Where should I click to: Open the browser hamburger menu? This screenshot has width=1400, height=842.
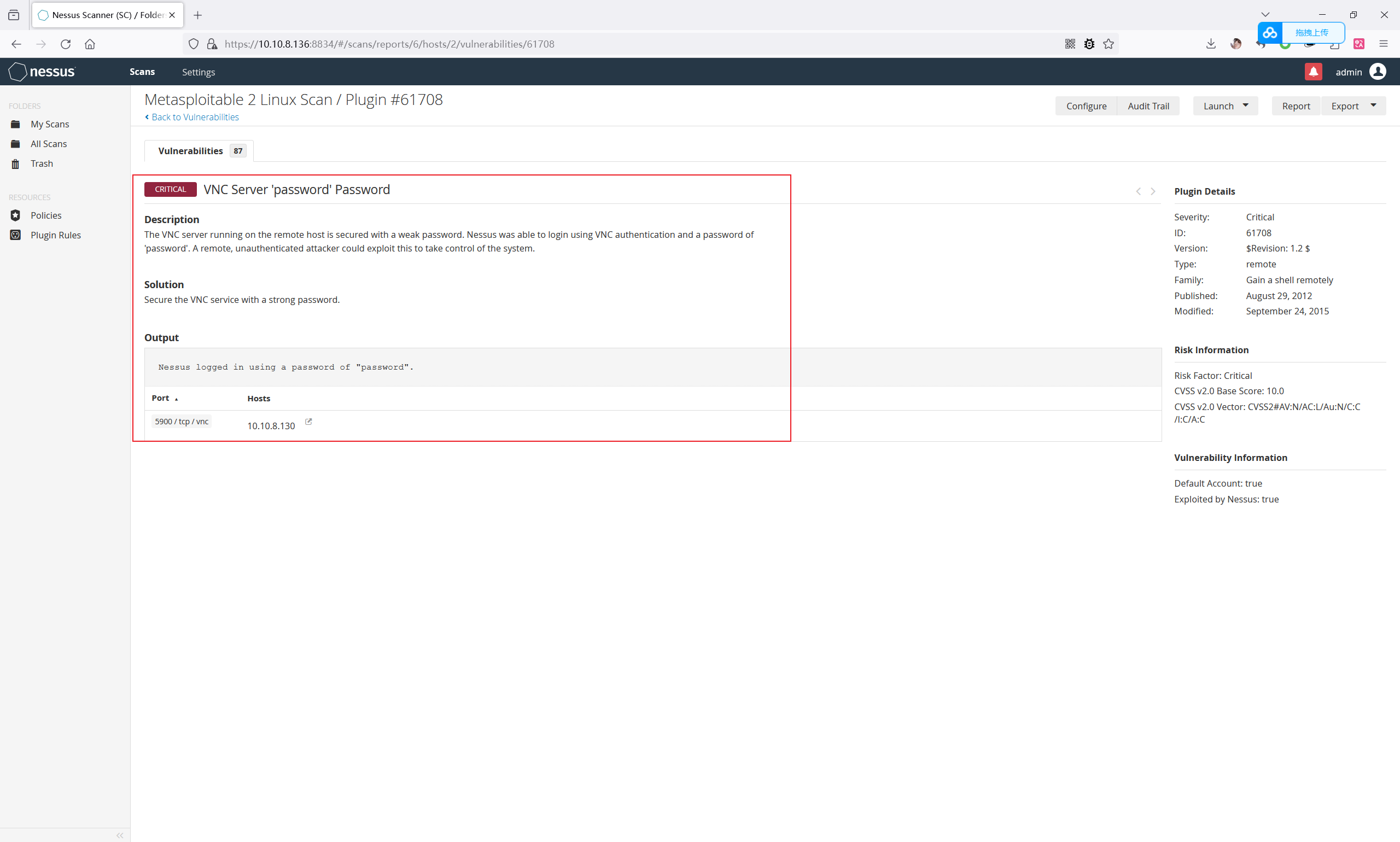click(1384, 44)
